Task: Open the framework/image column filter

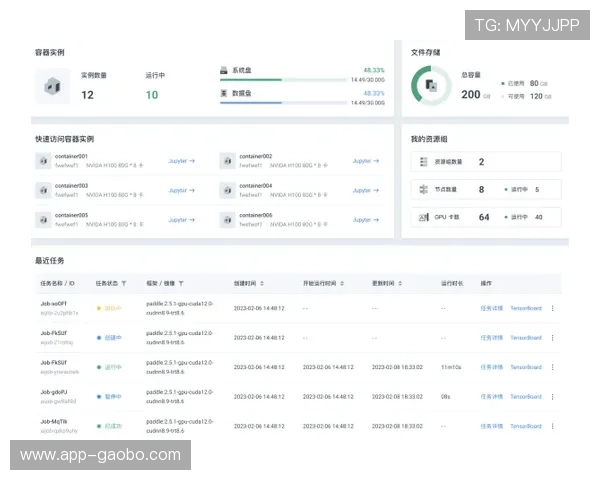Action: [x=181, y=283]
